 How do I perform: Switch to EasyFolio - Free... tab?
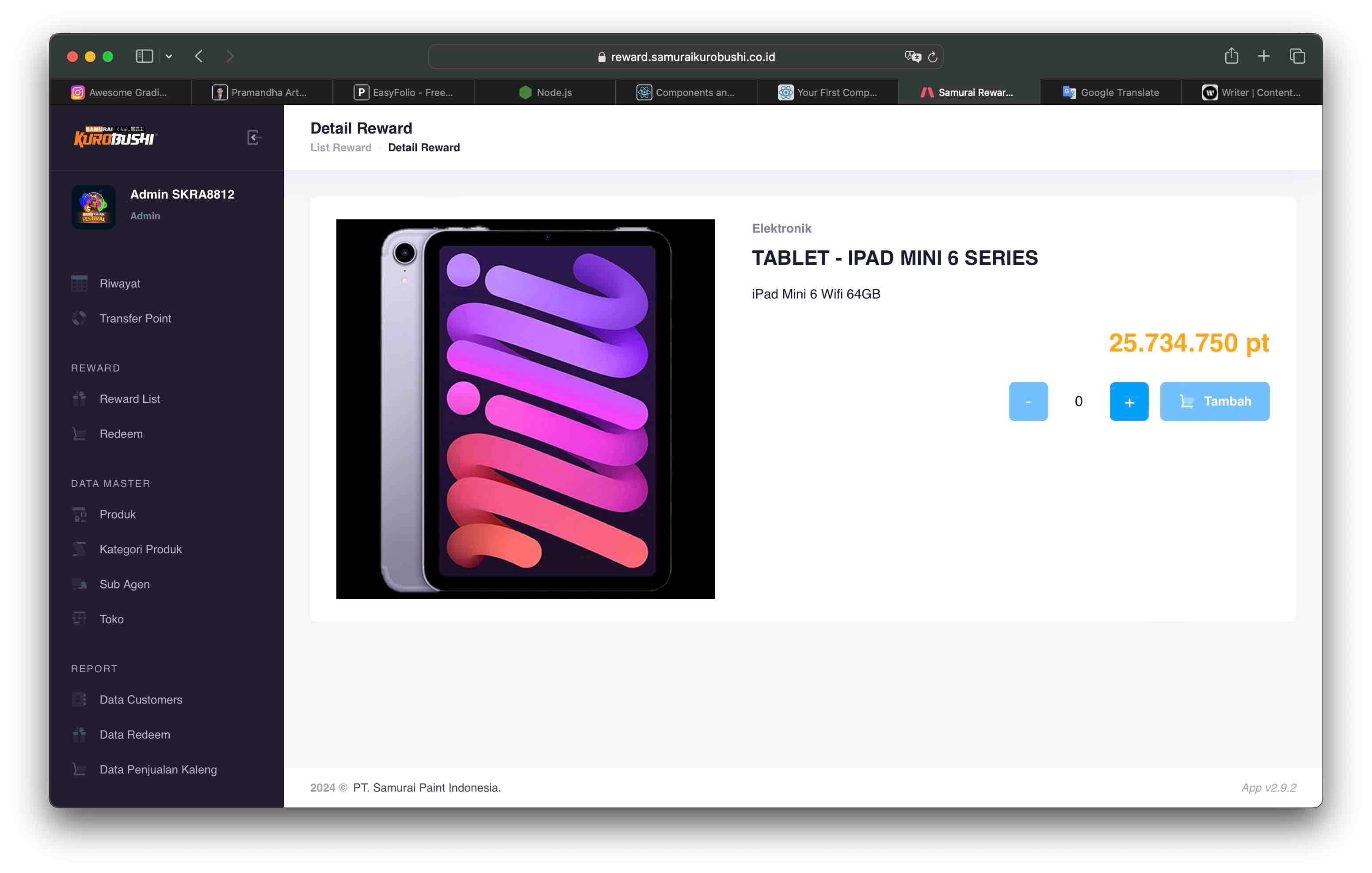point(404,92)
